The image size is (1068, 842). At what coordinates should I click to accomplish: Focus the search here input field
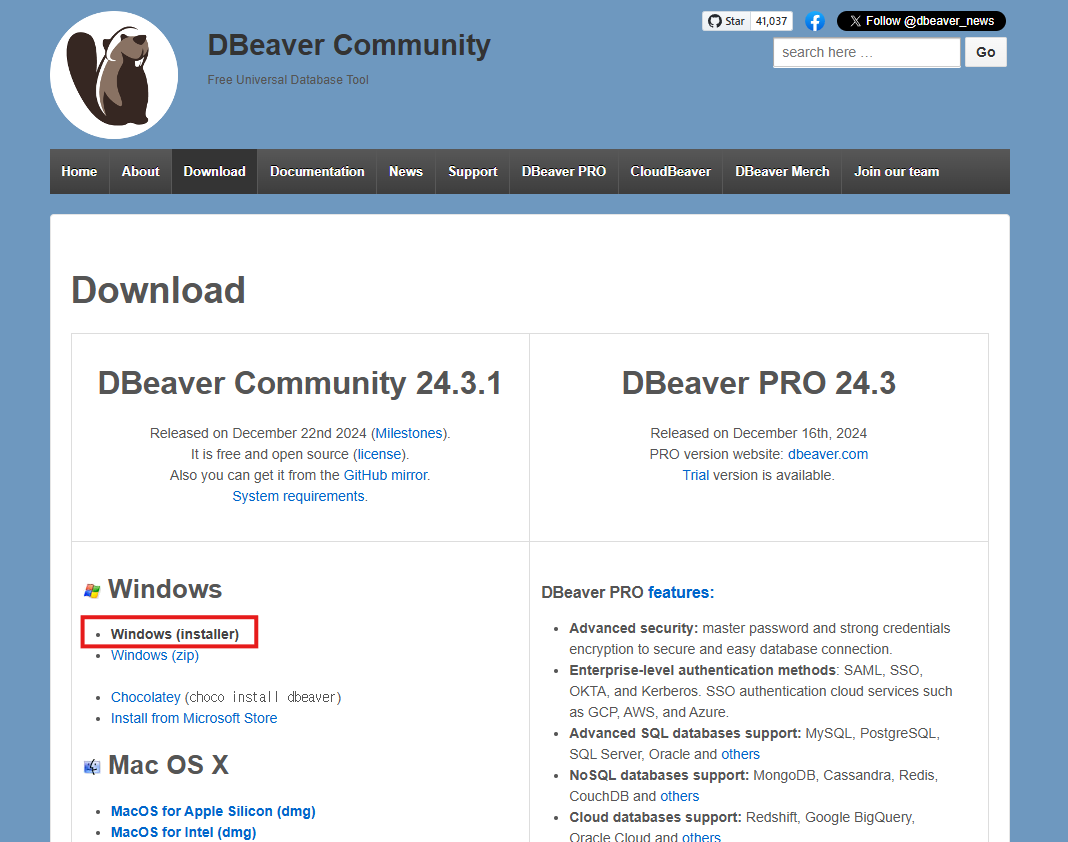click(x=866, y=52)
